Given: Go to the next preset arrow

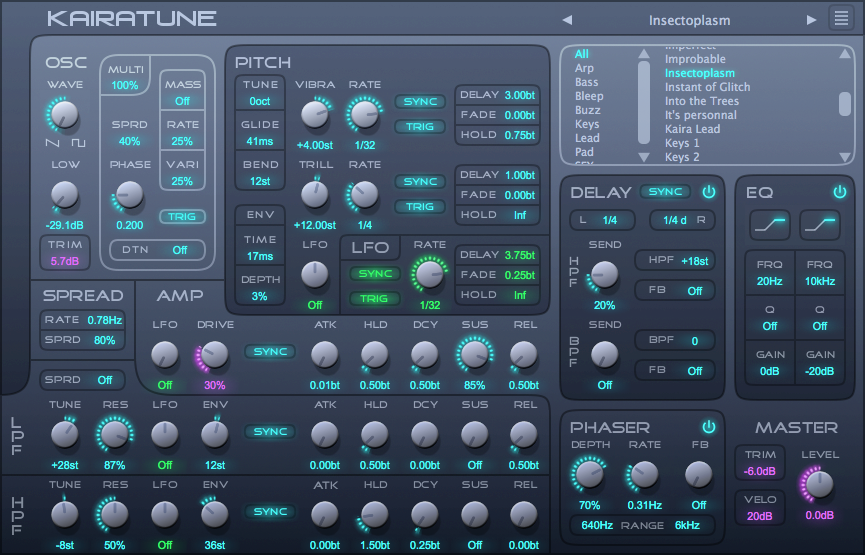Looking at the screenshot, I should pos(812,19).
